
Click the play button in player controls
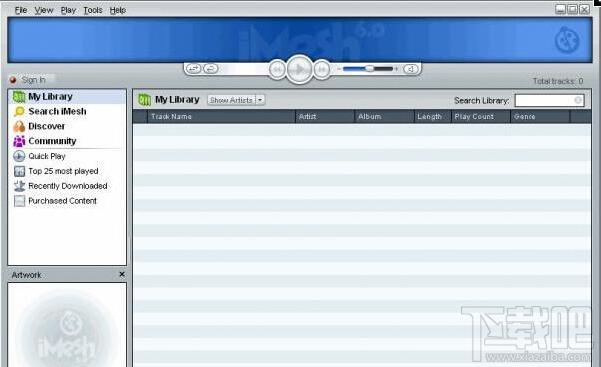click(300, 69)
